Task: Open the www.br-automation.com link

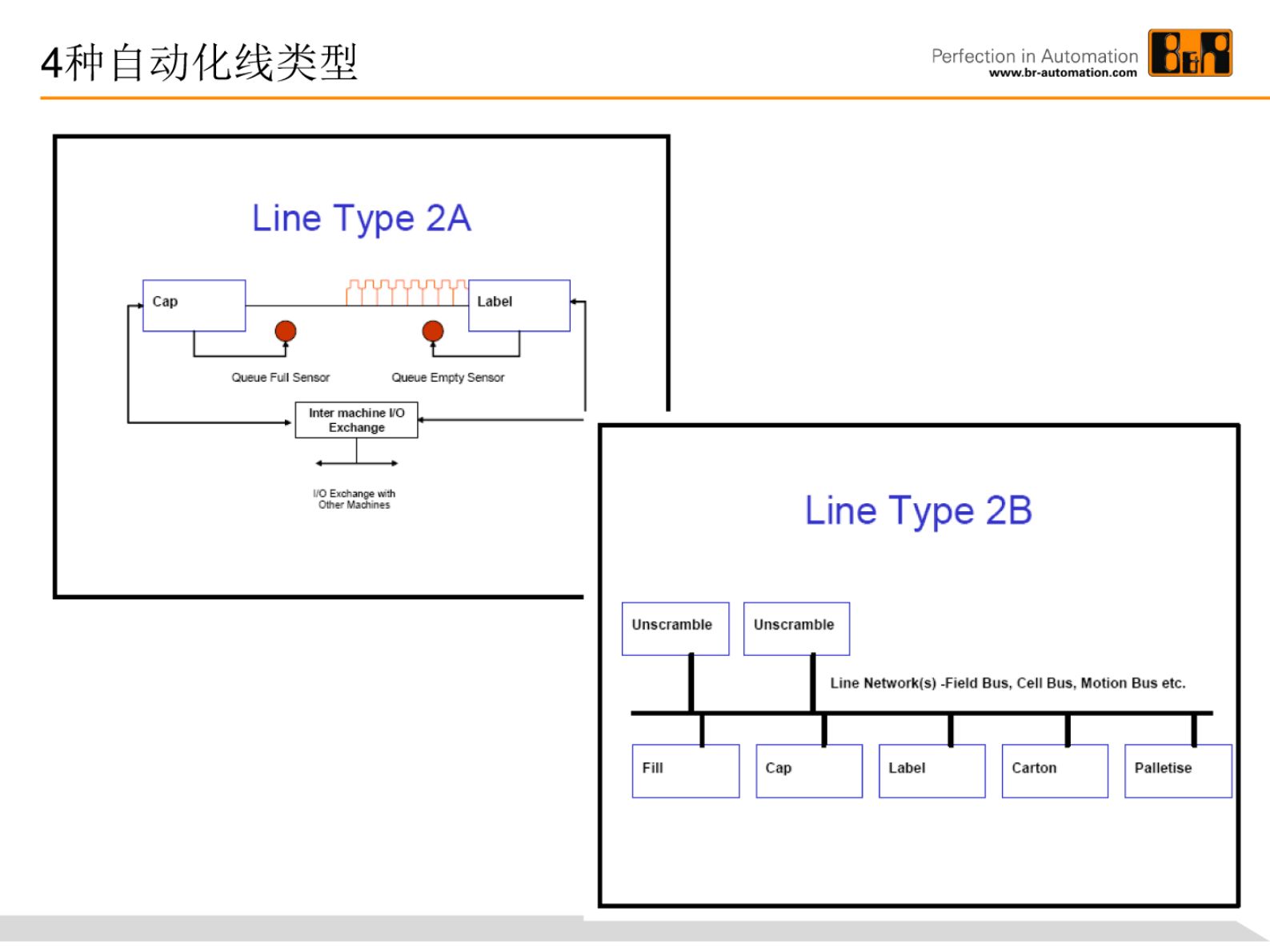Action: coord(1062,73)
